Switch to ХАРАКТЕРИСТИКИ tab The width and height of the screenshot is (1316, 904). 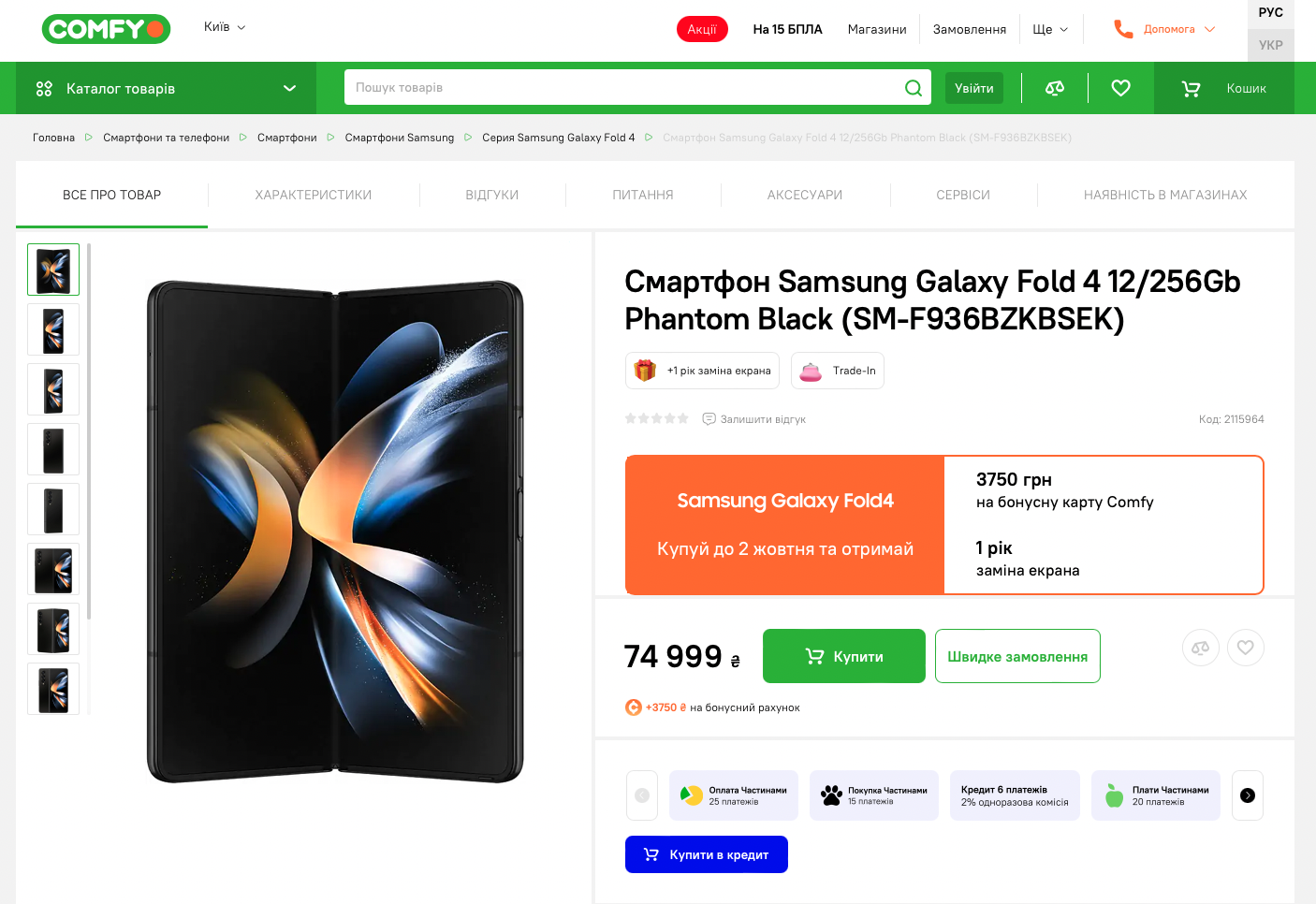point(314,195)
